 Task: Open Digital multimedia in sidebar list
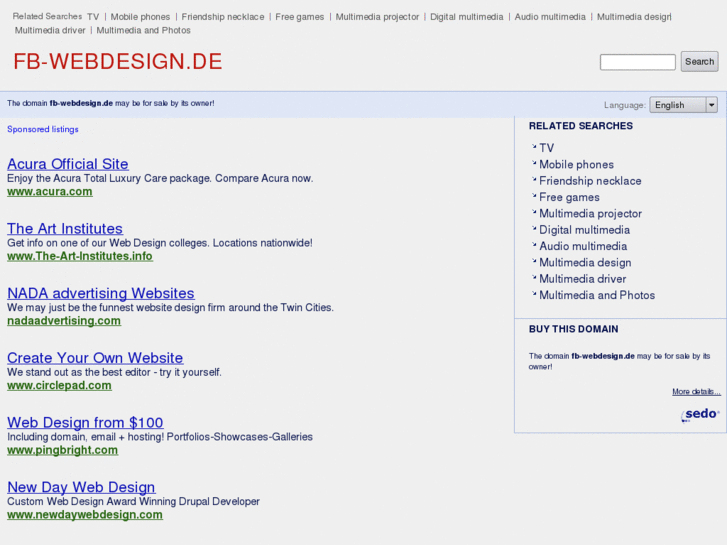coord(584,230)
